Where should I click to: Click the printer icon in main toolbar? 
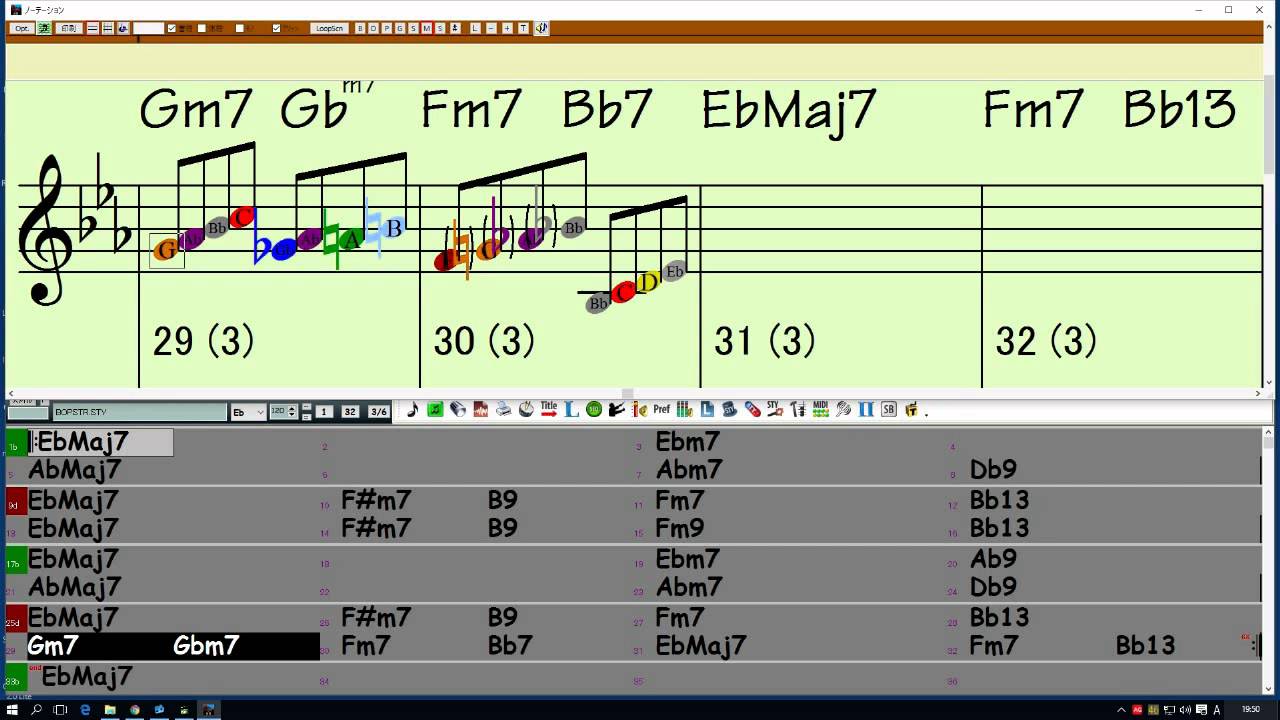[x=503, y=410]
